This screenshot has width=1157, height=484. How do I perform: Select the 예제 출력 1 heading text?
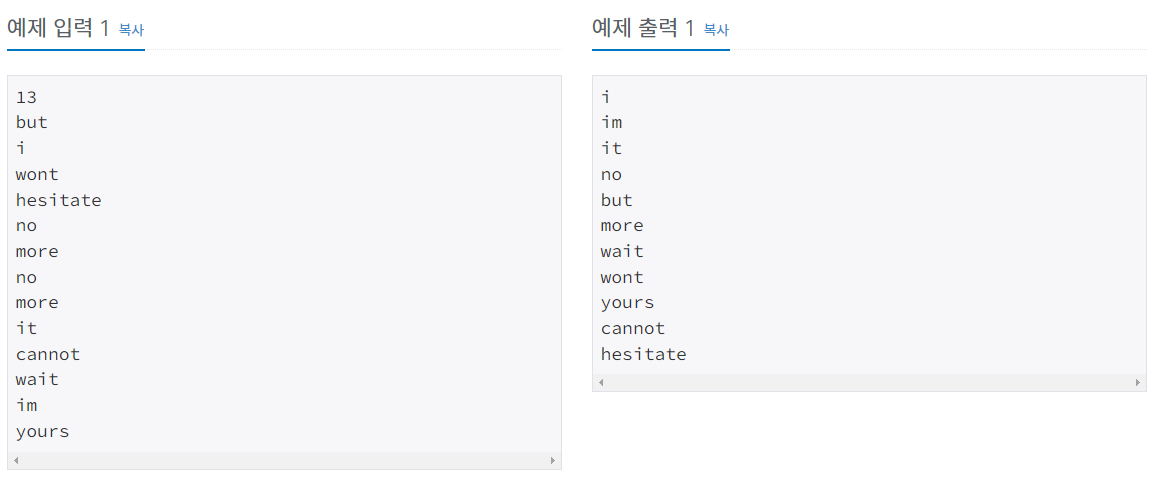click(643, 29)
